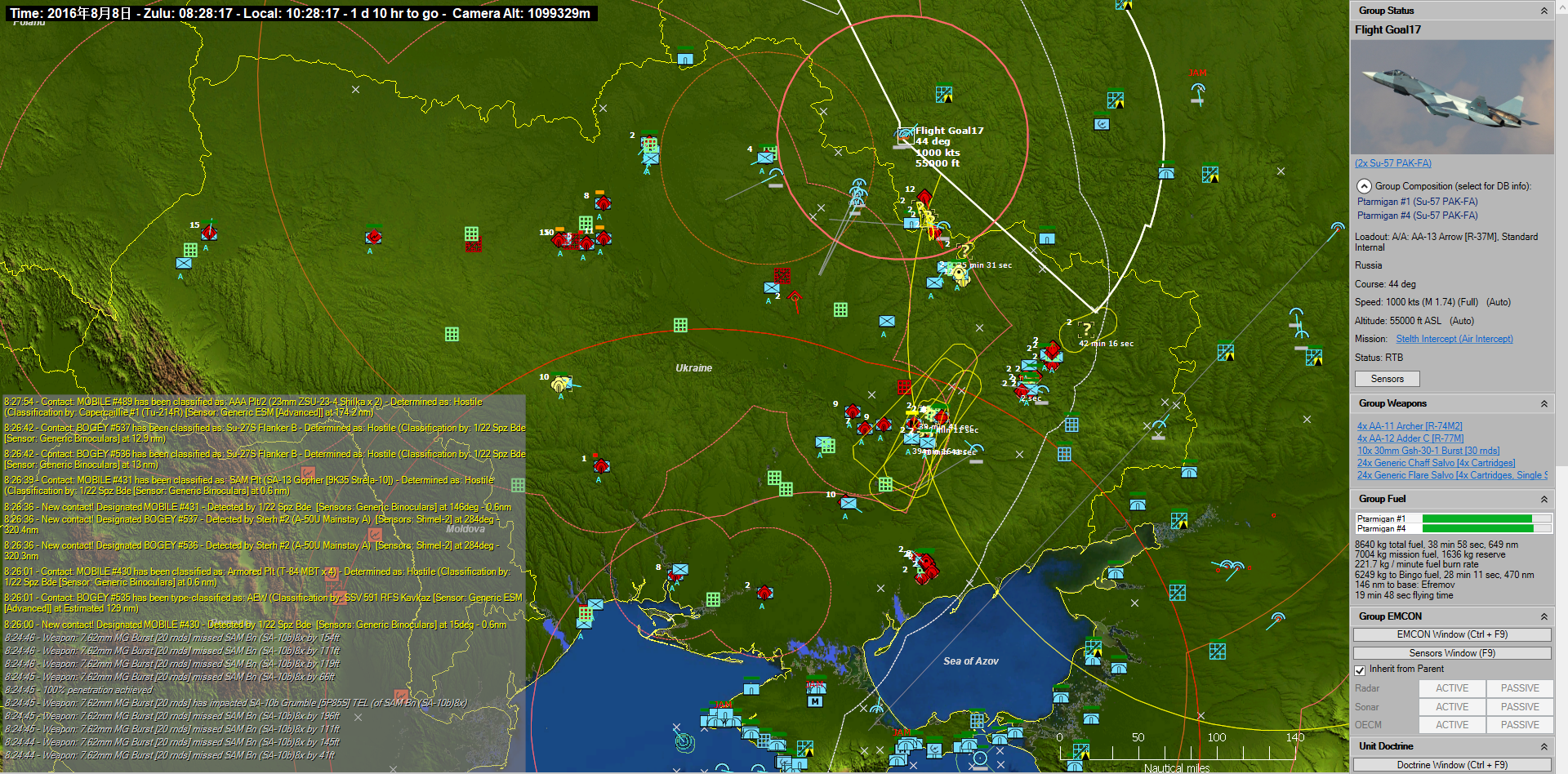Click the 8:26:39 MOBILE #431 log message
The image size is (1568, 774).
[249, 486]
